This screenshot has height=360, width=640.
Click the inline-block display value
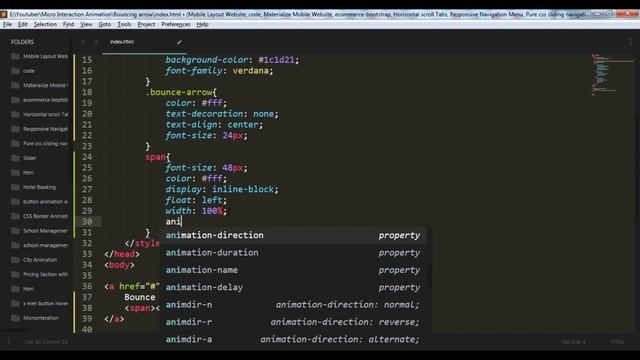(x=243, y=189)
